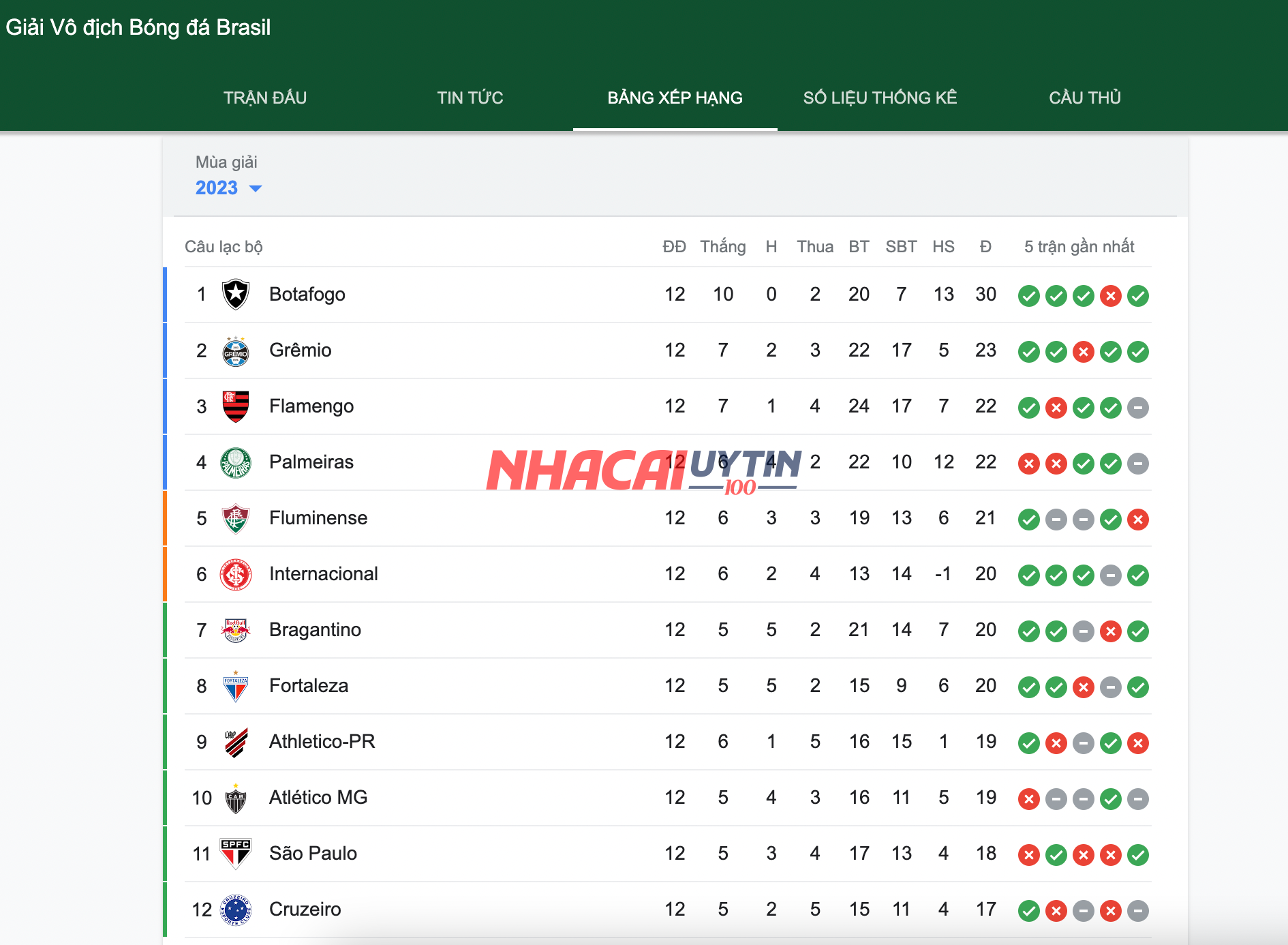1288x945 pixels.
Task: Open the 2023 season dropdown
Action: click(228, 188)
